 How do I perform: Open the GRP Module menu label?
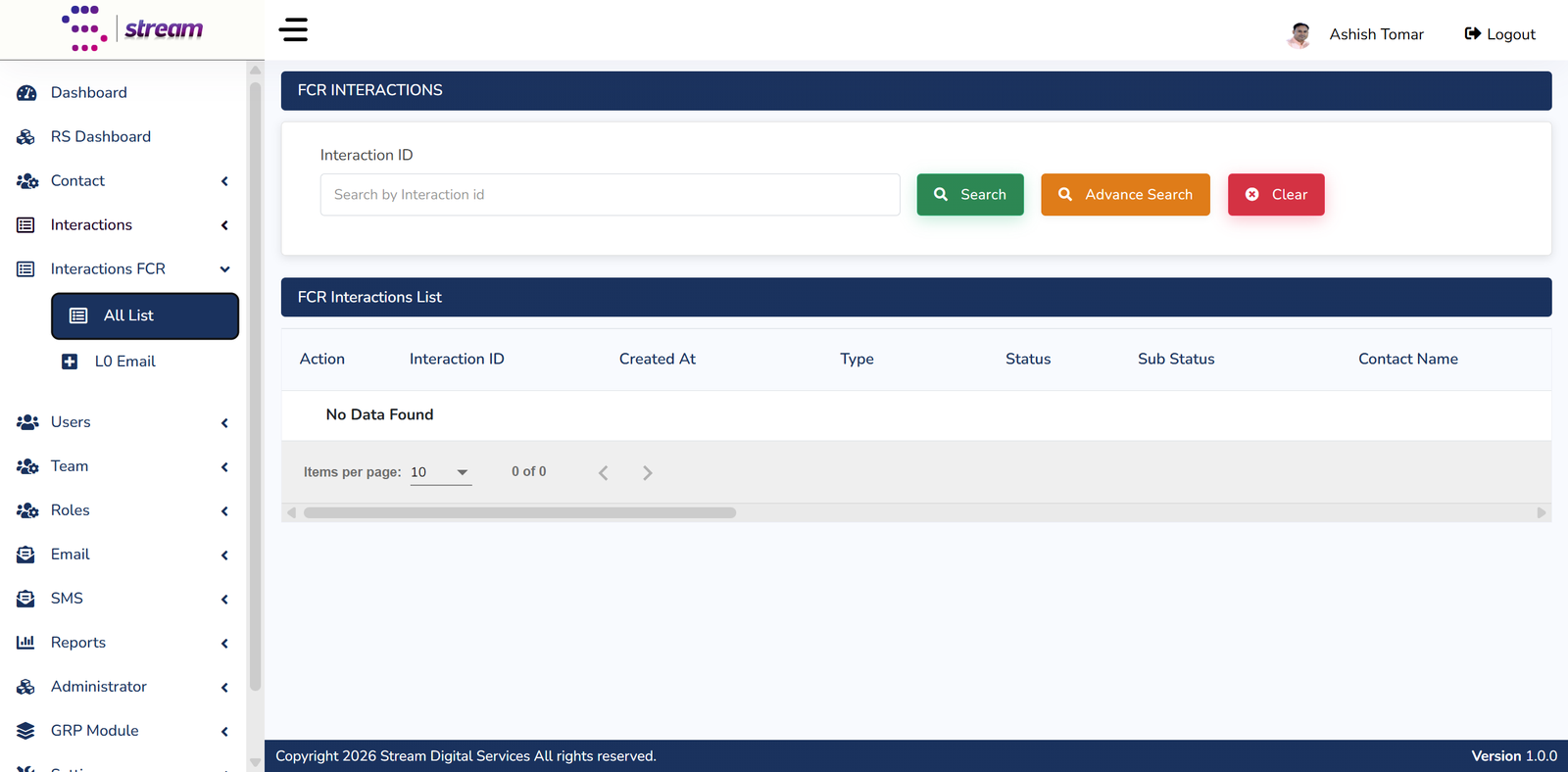pos(95,731)
